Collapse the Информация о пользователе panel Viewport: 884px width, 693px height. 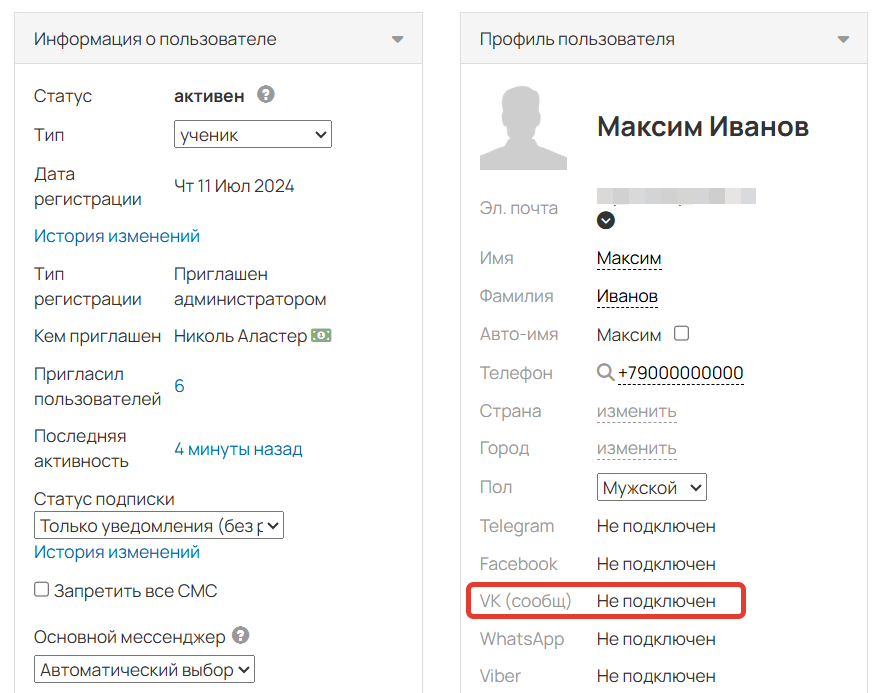click(397, 38)
